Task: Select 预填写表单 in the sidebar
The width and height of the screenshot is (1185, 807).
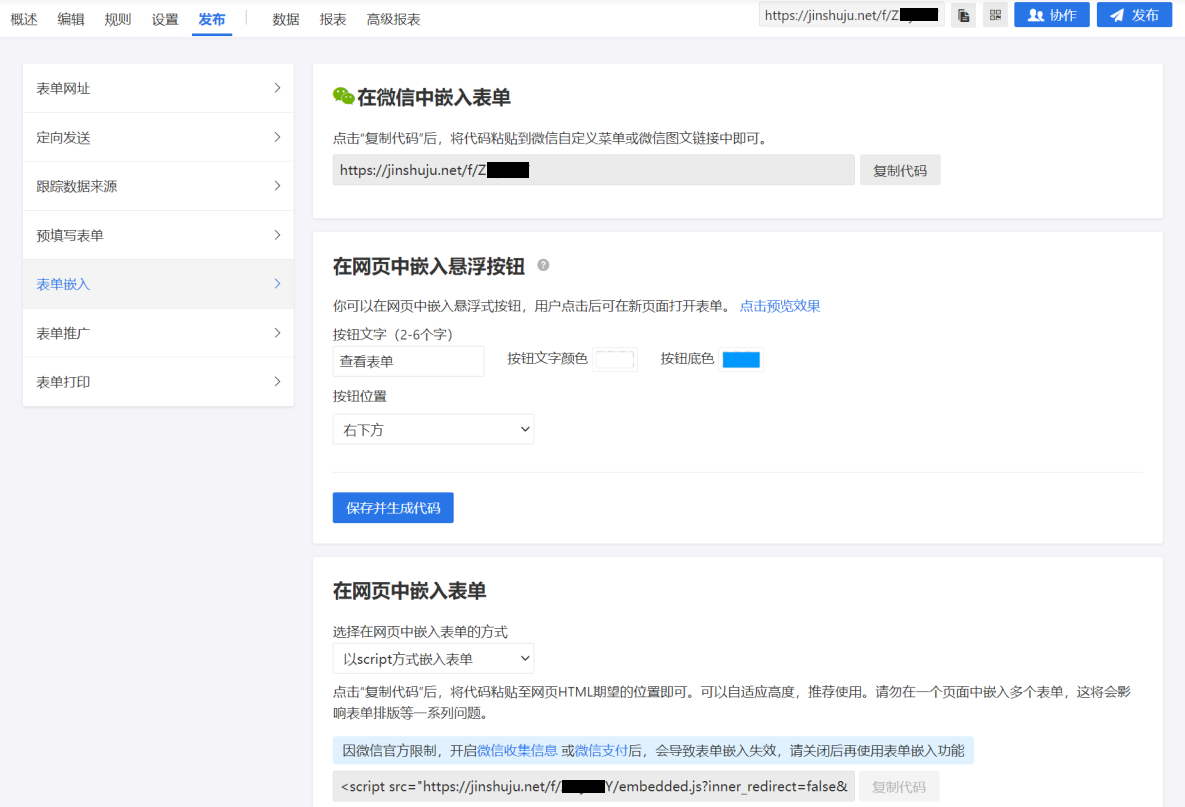Action: coord(158,235)
